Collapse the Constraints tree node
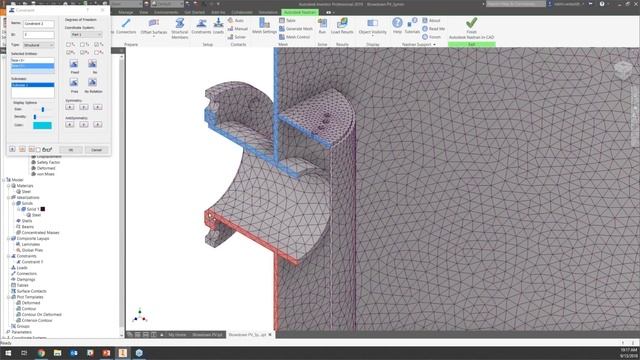The width and height of the screenshot is (640, 360). [x=9, y=256]
